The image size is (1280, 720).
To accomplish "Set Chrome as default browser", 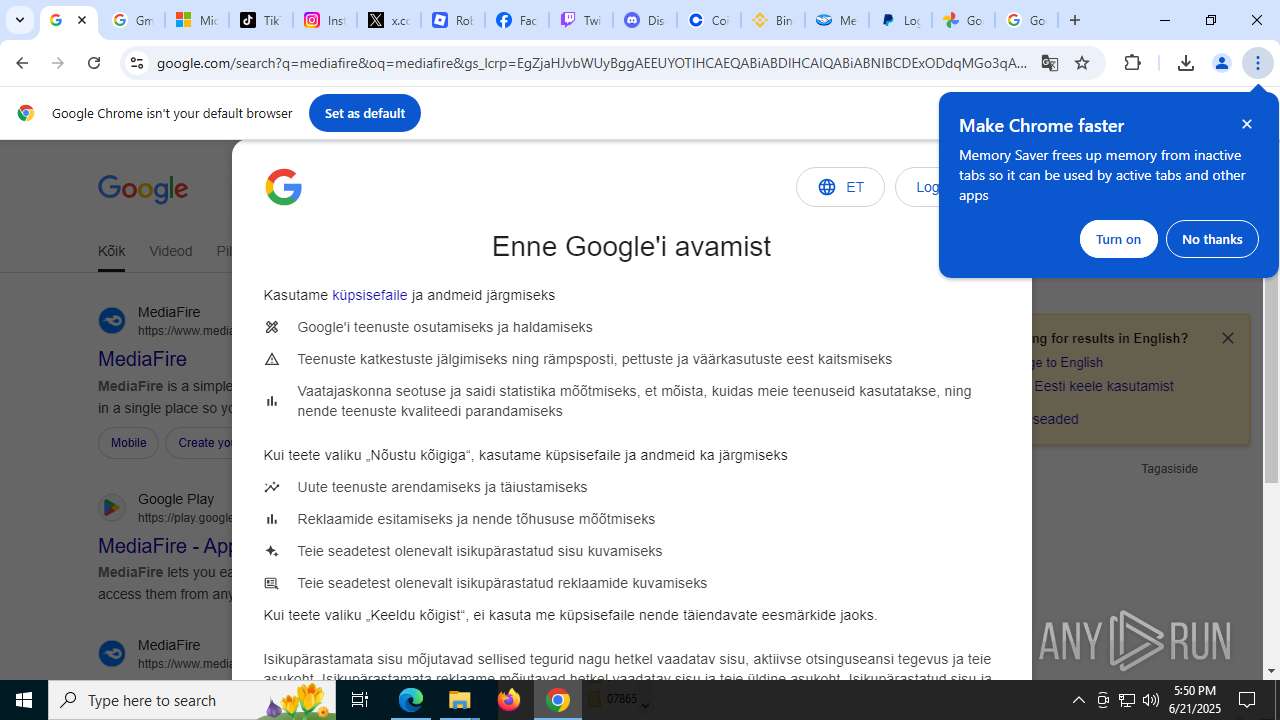I will [365, 113].
